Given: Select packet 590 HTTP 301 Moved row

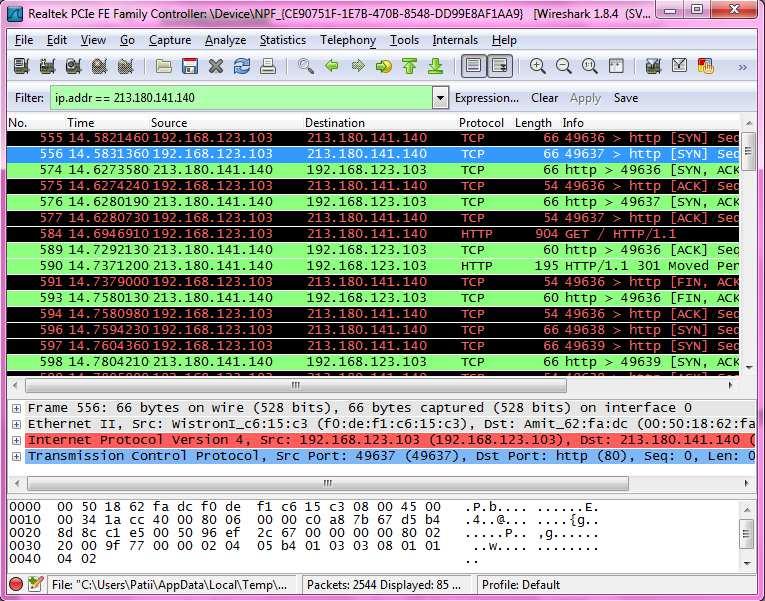Looking at the screenshot, I should pos(373,266).
